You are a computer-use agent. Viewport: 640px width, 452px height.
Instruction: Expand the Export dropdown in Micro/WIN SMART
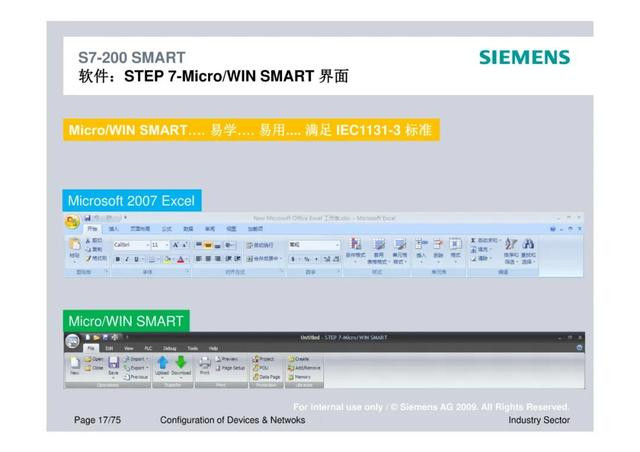pos(147,368)
